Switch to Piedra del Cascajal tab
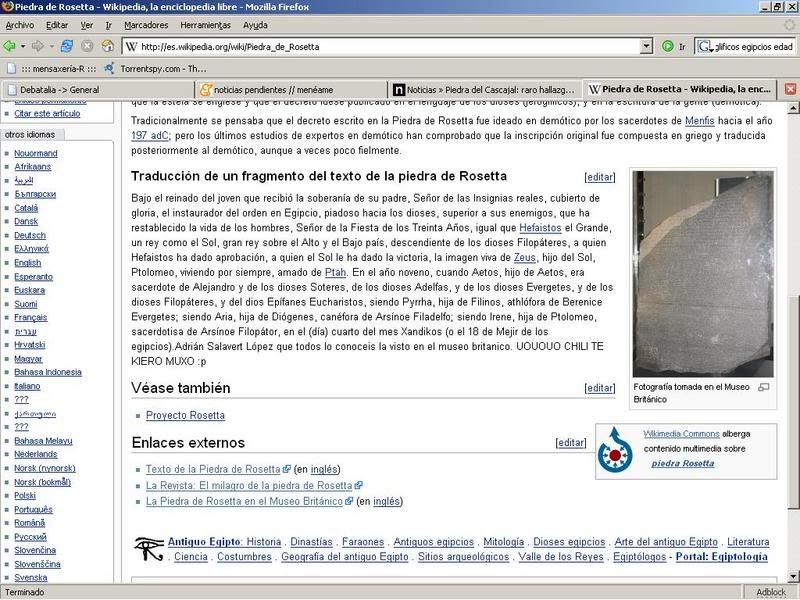 point(485,90)
